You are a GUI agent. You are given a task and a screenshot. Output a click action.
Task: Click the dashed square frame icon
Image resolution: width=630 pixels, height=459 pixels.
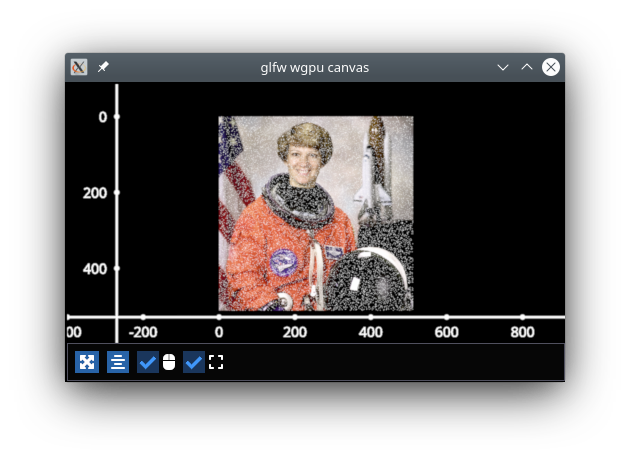pos(216,362)
